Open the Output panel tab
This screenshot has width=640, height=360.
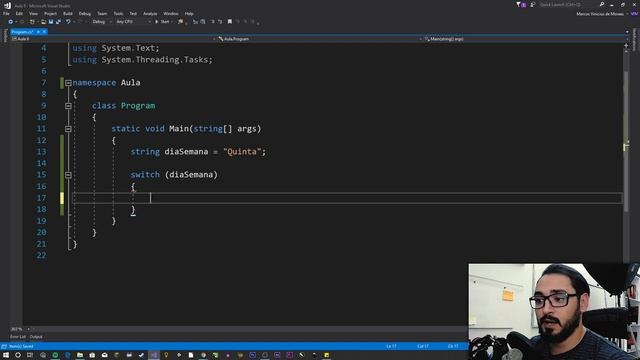click(x=36, y=337)
